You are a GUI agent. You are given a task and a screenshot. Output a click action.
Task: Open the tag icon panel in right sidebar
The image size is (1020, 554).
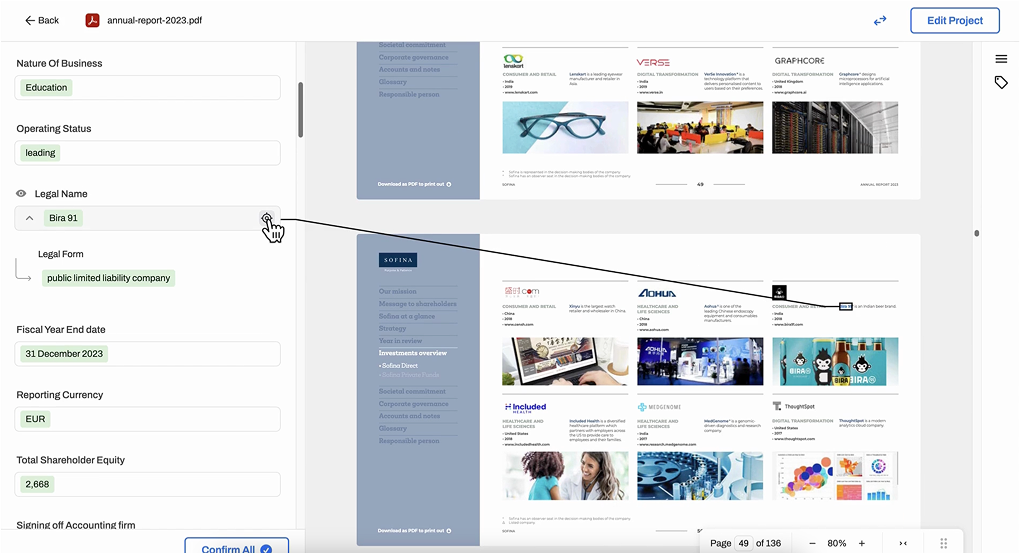[x=1001, y=83]
